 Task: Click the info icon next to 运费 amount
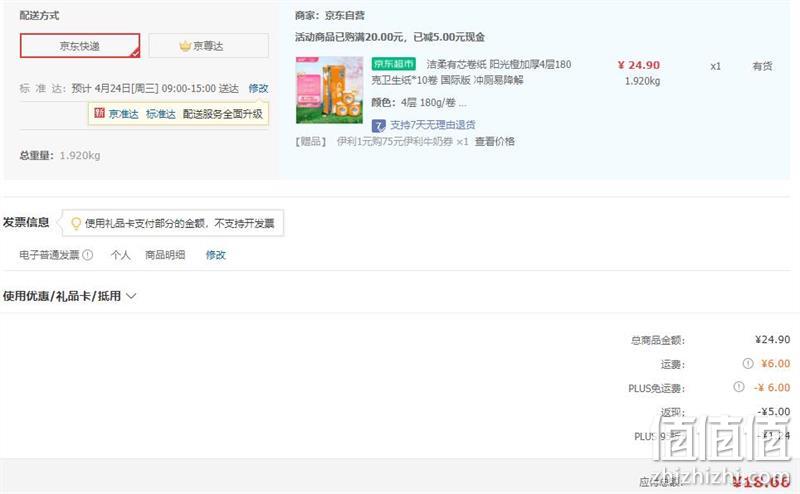pos(747,363)
